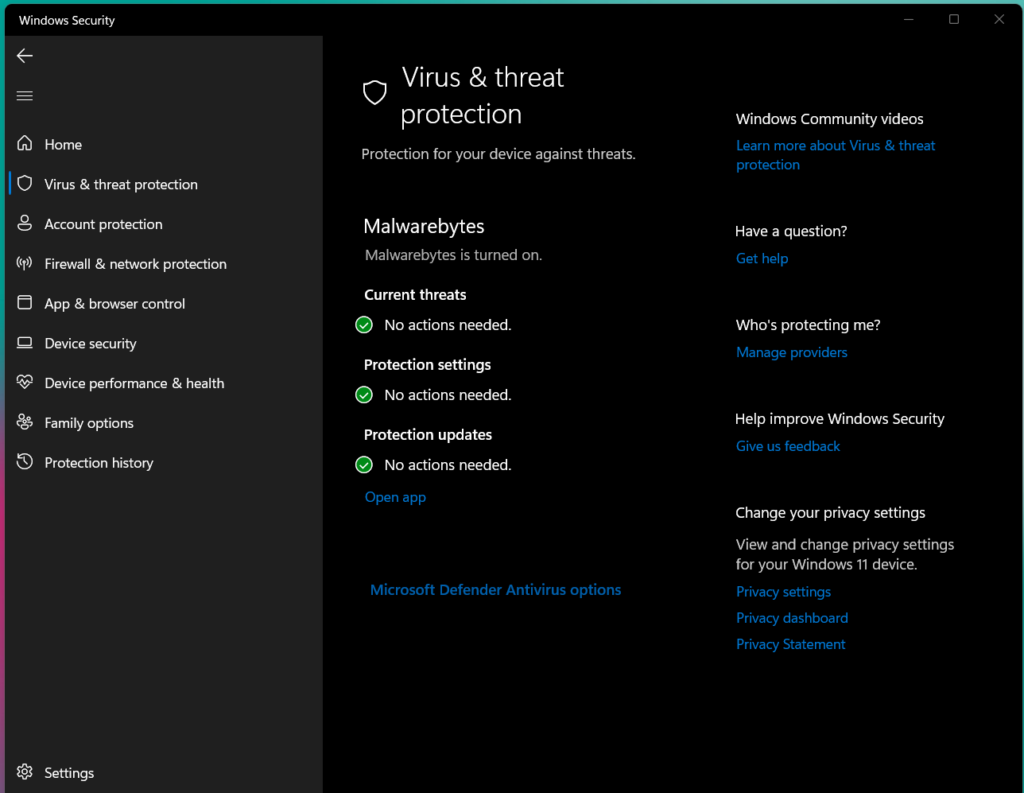Screen dimensions: 1024x793
Task: Go to Family options
Action: click(x=163, y=423)
